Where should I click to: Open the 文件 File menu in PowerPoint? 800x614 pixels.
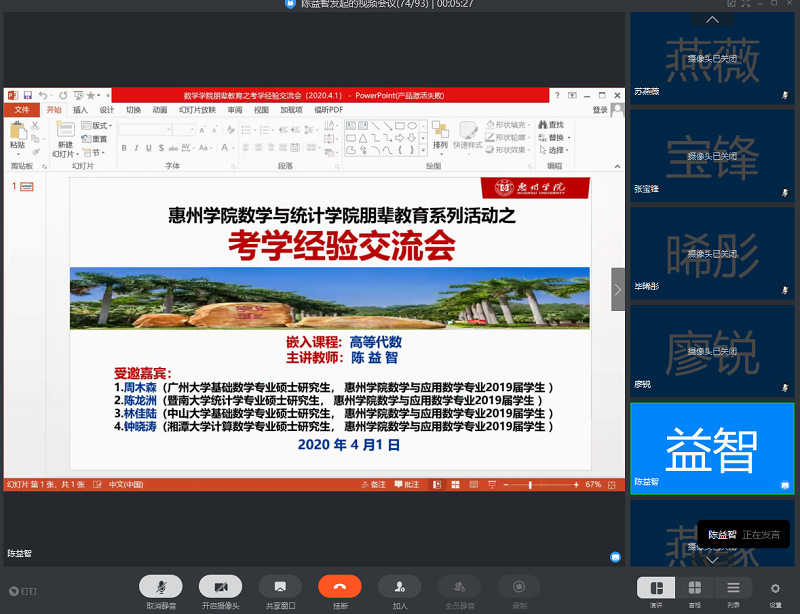click(x=21, y=110)
